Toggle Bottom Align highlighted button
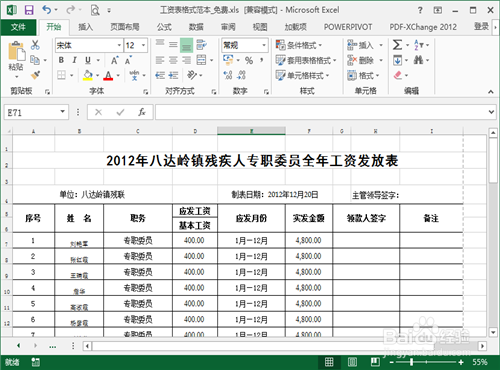The width and height of the screenshot is (500, 370). (x=187, y=45)
